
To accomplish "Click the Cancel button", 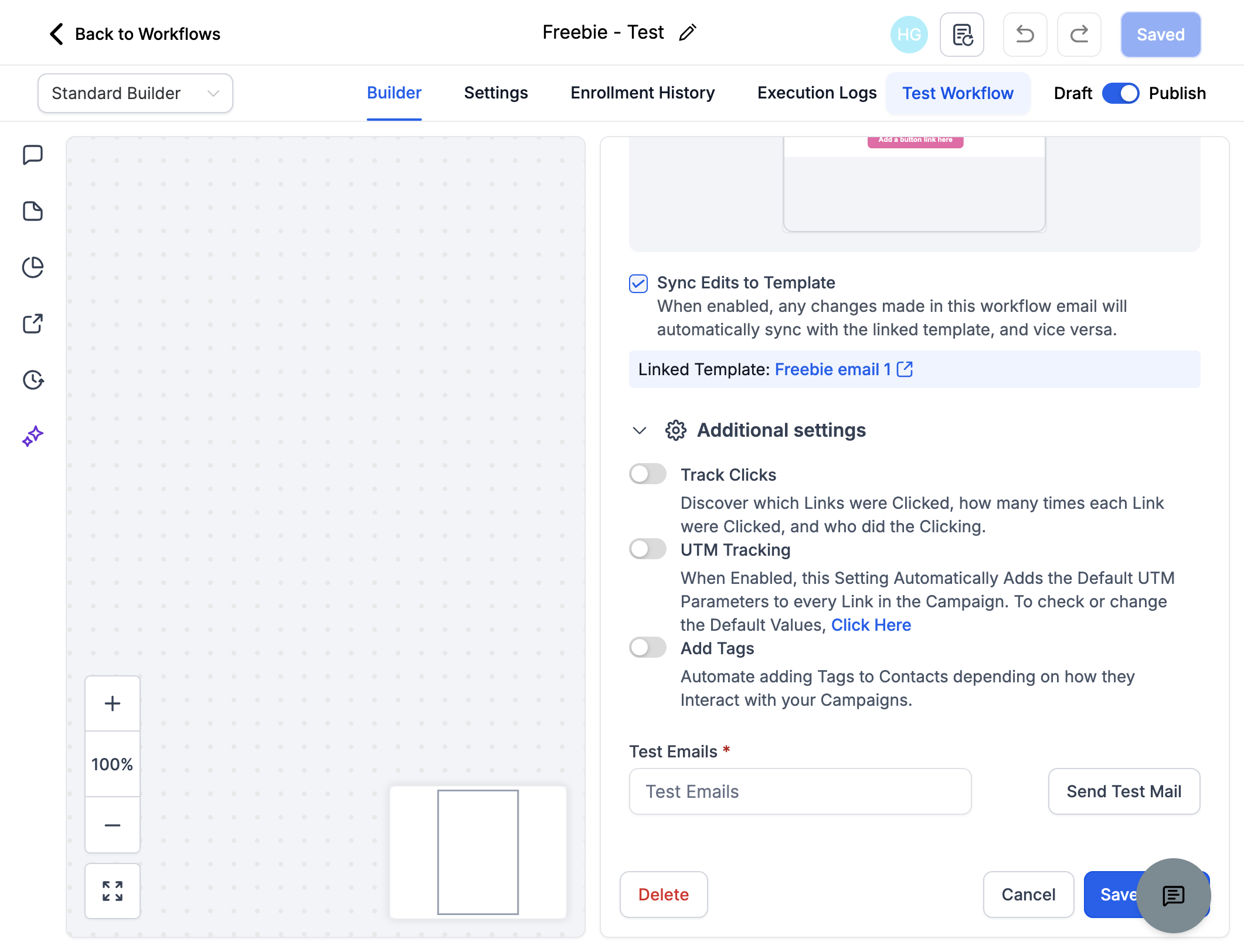I will (x=1028, y=895).
